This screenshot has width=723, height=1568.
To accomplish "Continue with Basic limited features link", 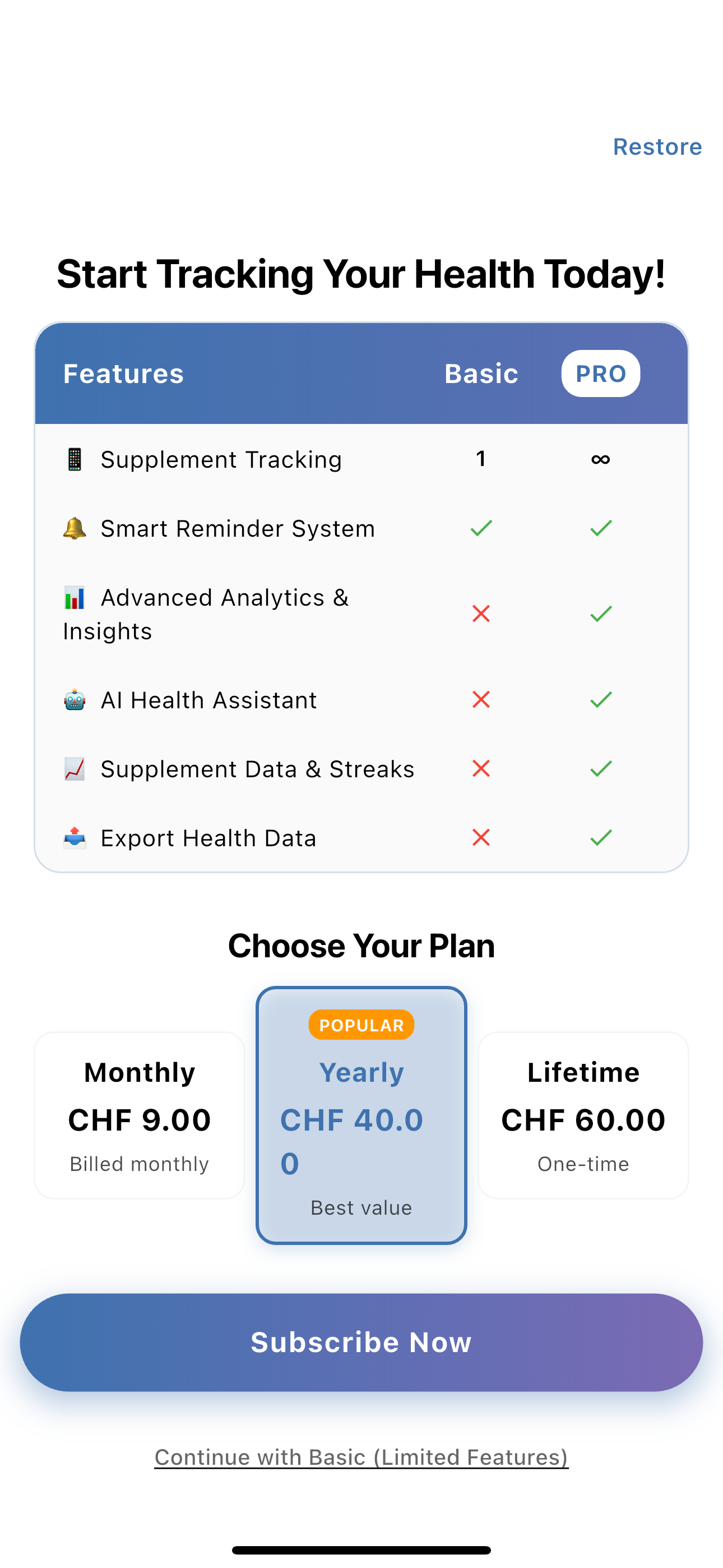I will [361, 1456].
